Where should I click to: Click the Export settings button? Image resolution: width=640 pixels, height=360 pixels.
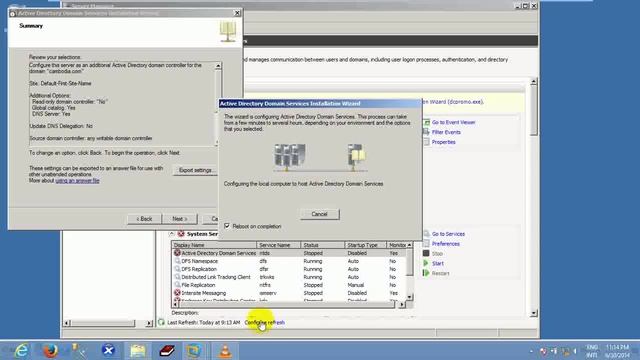click(x=195, y=170)
